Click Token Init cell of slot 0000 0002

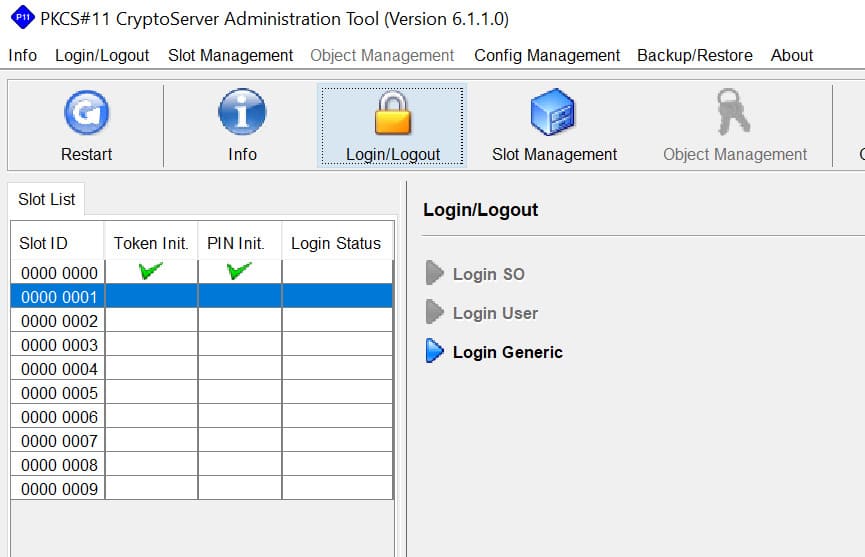(151, 320)
